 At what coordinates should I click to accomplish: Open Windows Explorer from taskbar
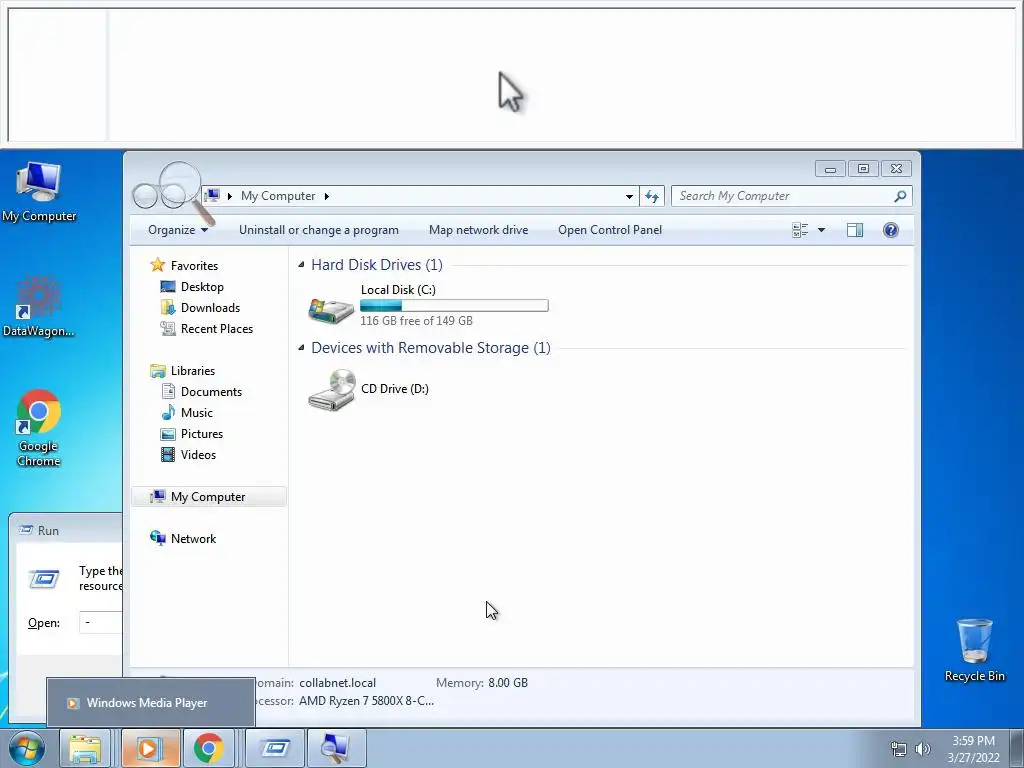85,748
